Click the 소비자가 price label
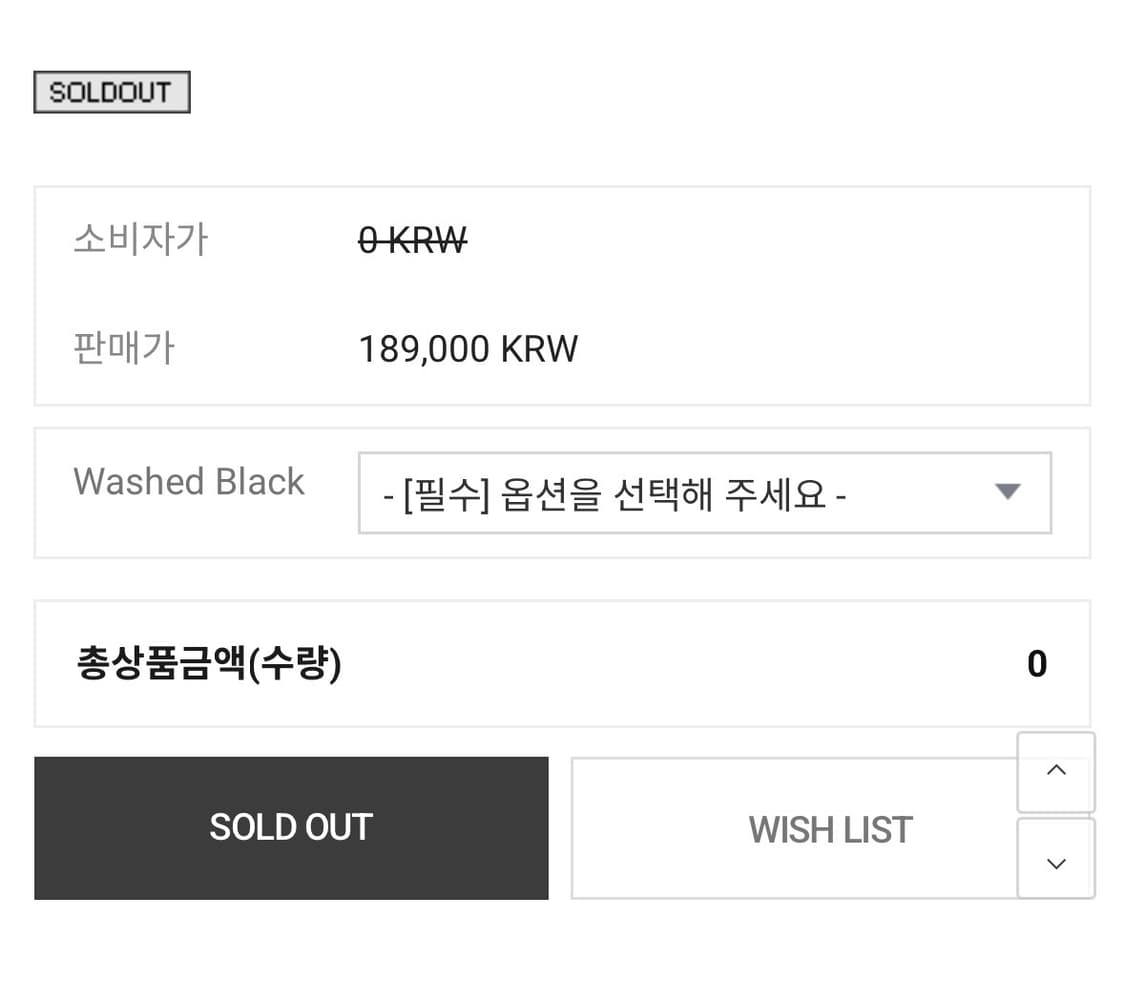This screenshot has height=981, width=1125. coord(140,238)
